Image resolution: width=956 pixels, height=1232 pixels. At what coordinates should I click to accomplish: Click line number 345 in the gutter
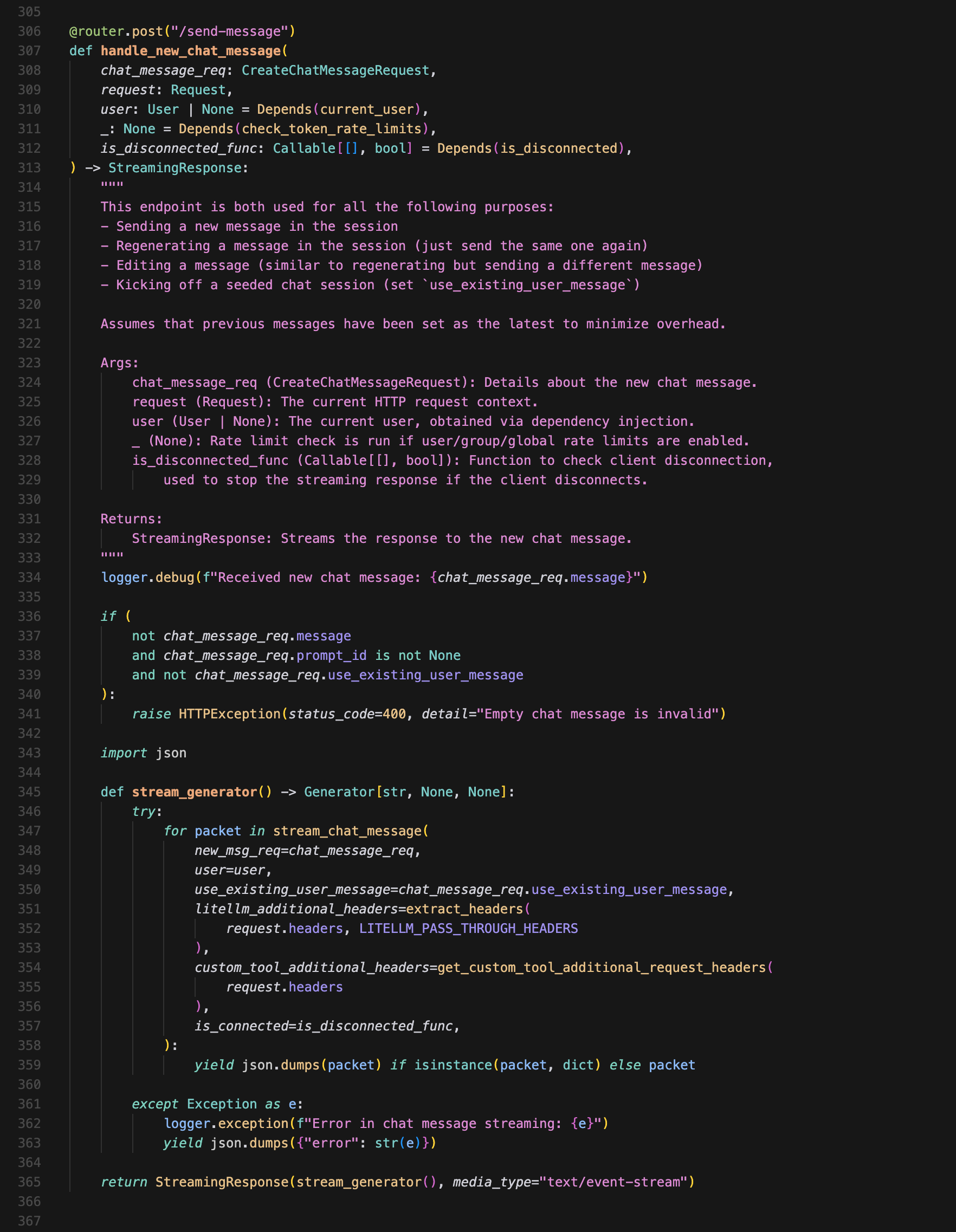coord(30,792)
